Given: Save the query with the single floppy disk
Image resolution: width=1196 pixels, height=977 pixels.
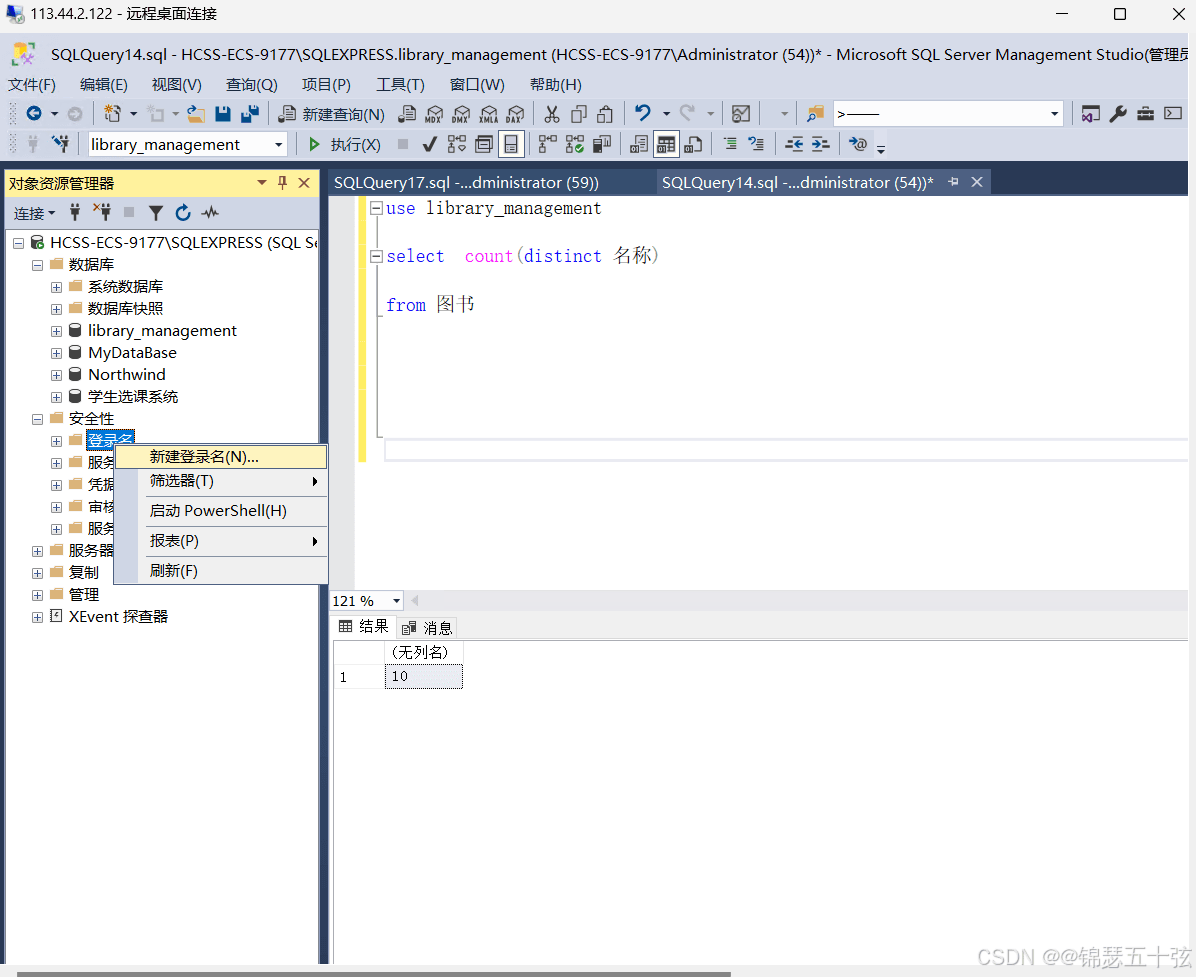Looking at the screenshot, I should 223,114.
